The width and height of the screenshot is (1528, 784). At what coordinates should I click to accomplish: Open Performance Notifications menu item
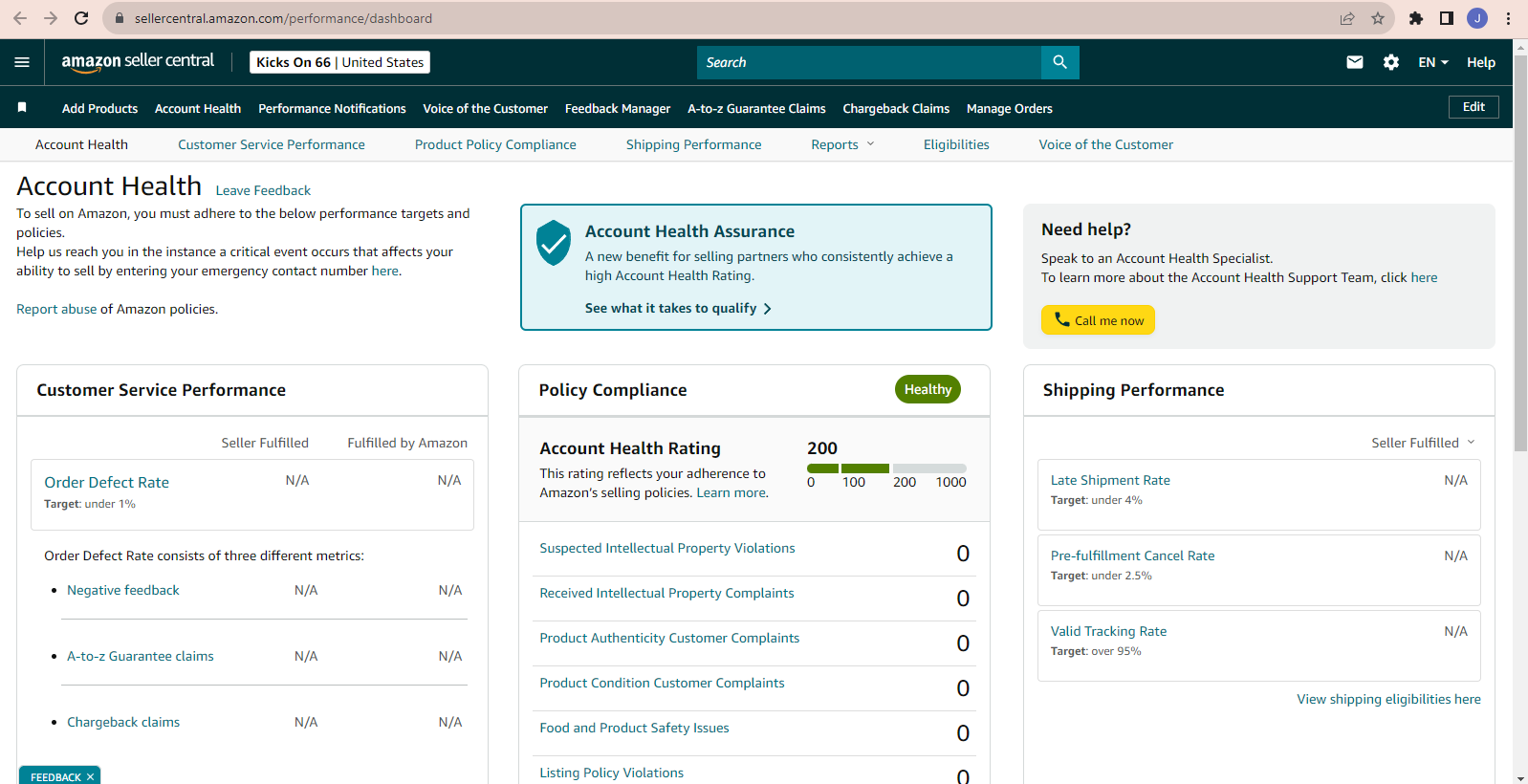[x=332, y=108]
